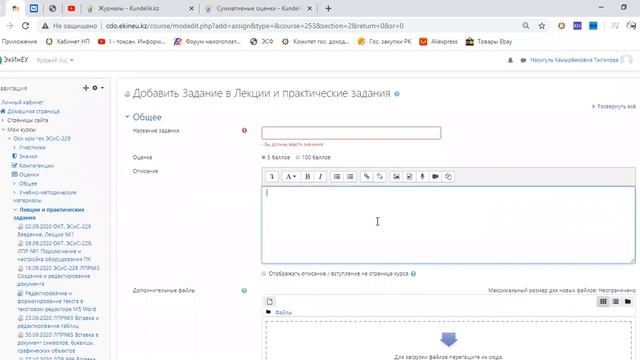The image size is (640, 360).
Task: Open help for additional files
Action: 244,291
